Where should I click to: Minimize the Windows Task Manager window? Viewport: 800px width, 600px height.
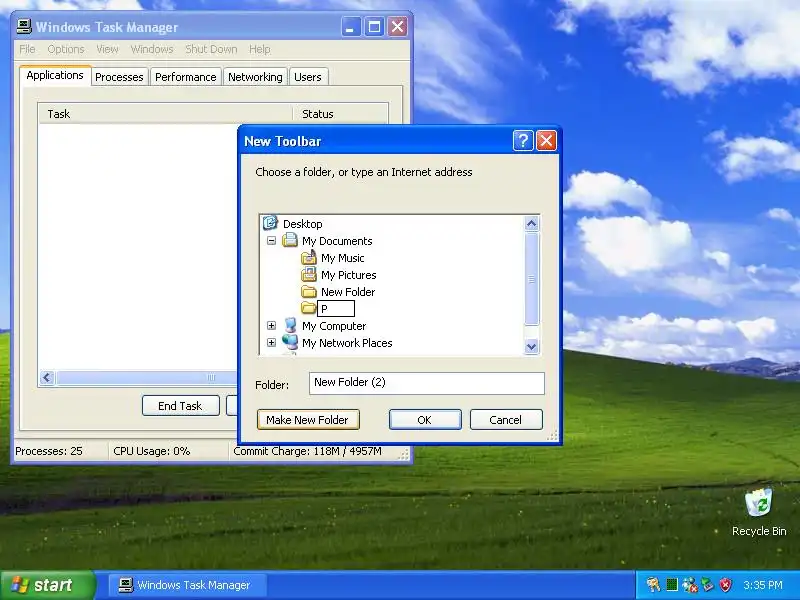[351, 27]
